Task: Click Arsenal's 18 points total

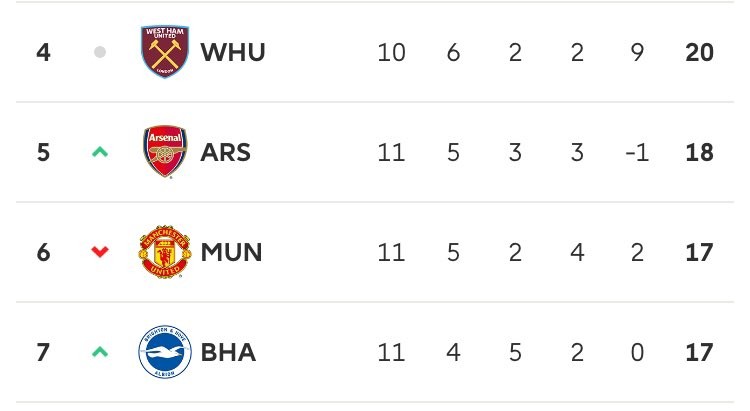Action: pyautogui.click(x=700, y=152)
